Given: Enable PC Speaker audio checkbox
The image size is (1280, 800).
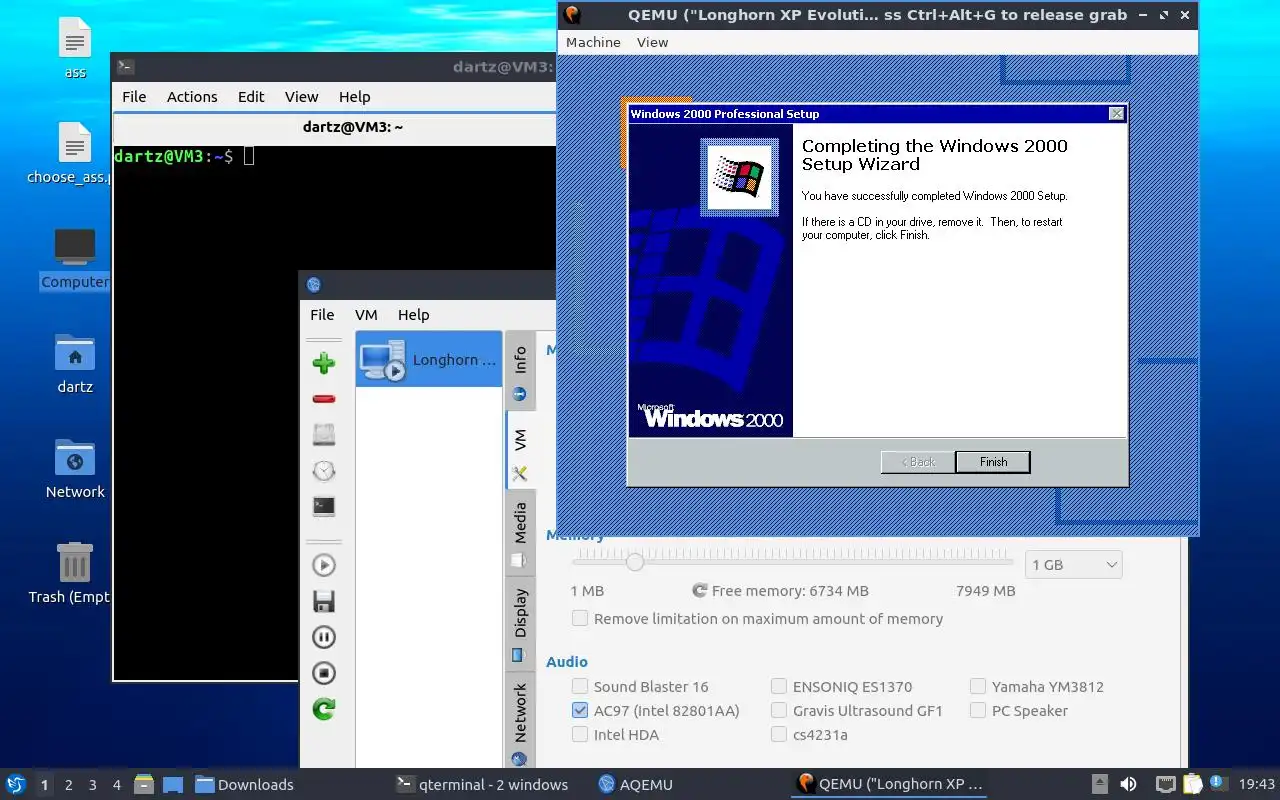Looking at the screenshot, I should [x=978, y=710].
